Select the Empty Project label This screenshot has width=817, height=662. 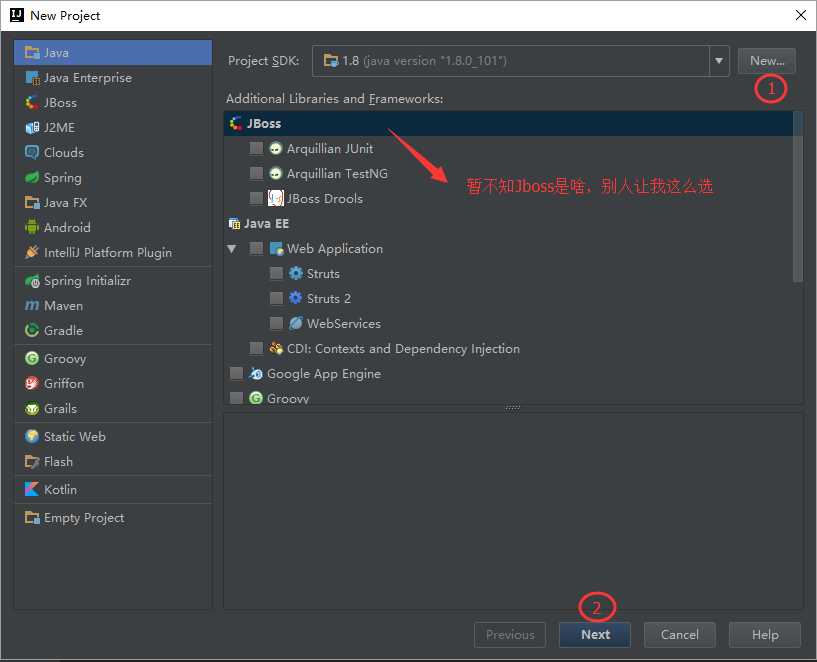(84, 518)
